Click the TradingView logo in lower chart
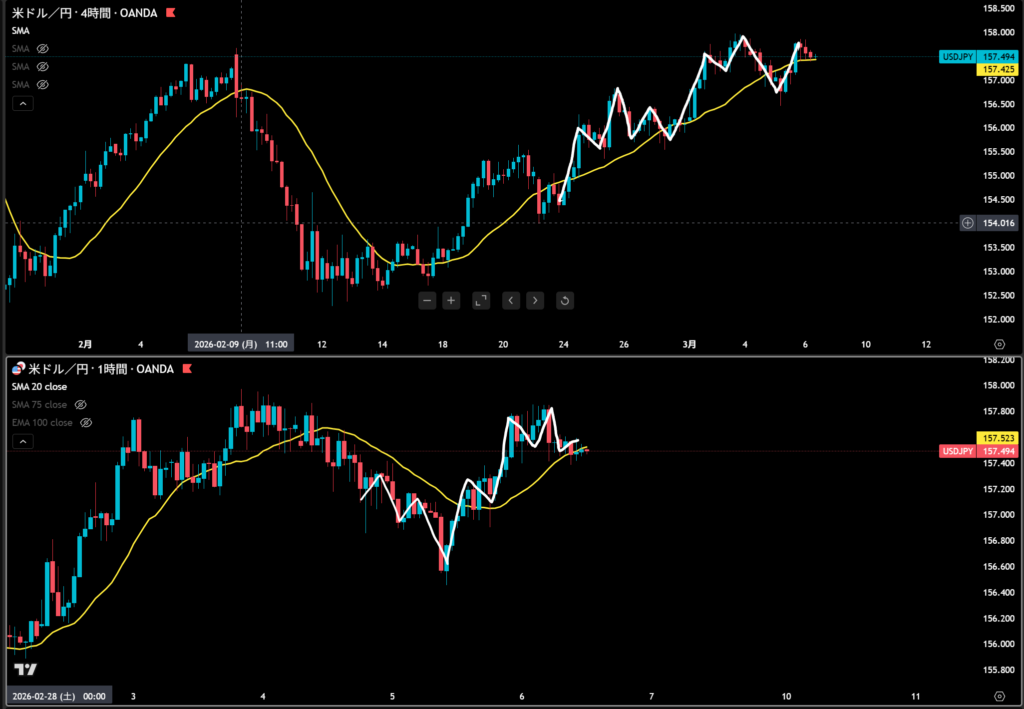Image resolution: width=1024 pixels, height=709 pixels. click(26, 670)
